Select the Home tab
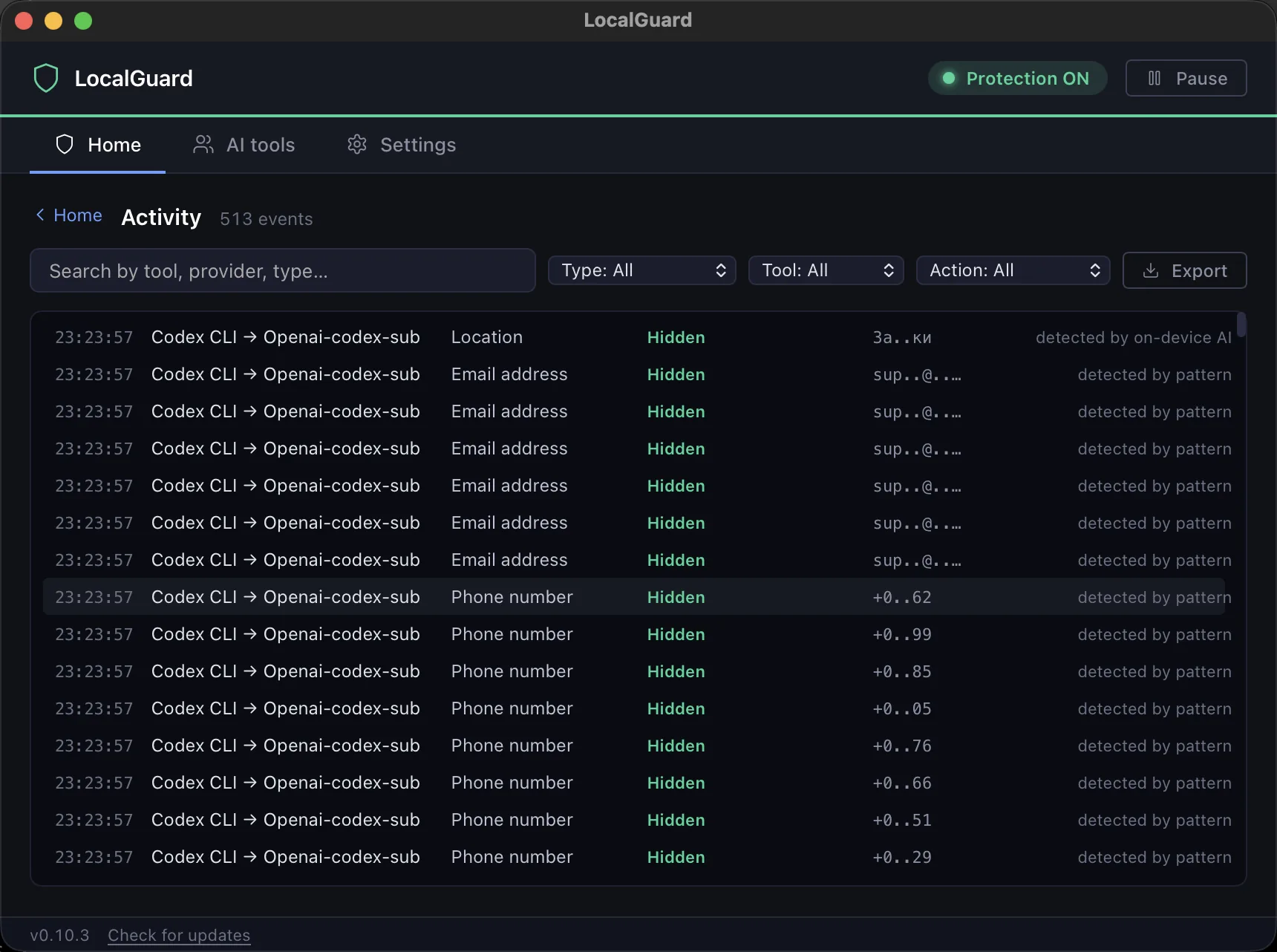 (97, 144)
